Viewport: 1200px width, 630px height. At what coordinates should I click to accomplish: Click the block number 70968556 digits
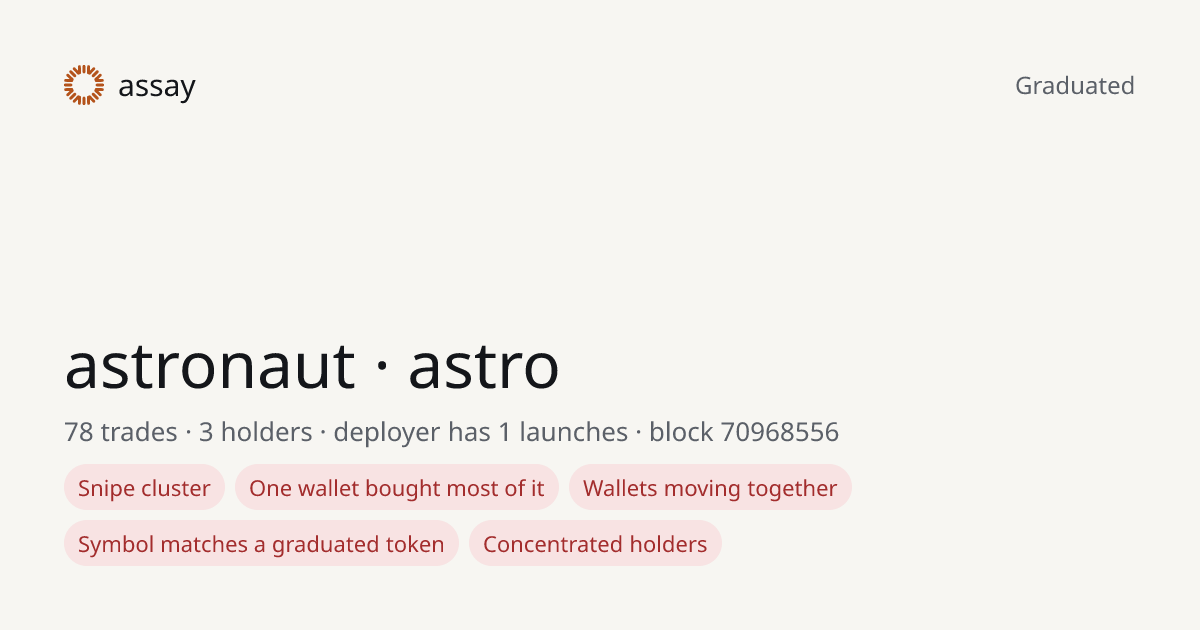[x=779, y=432]
